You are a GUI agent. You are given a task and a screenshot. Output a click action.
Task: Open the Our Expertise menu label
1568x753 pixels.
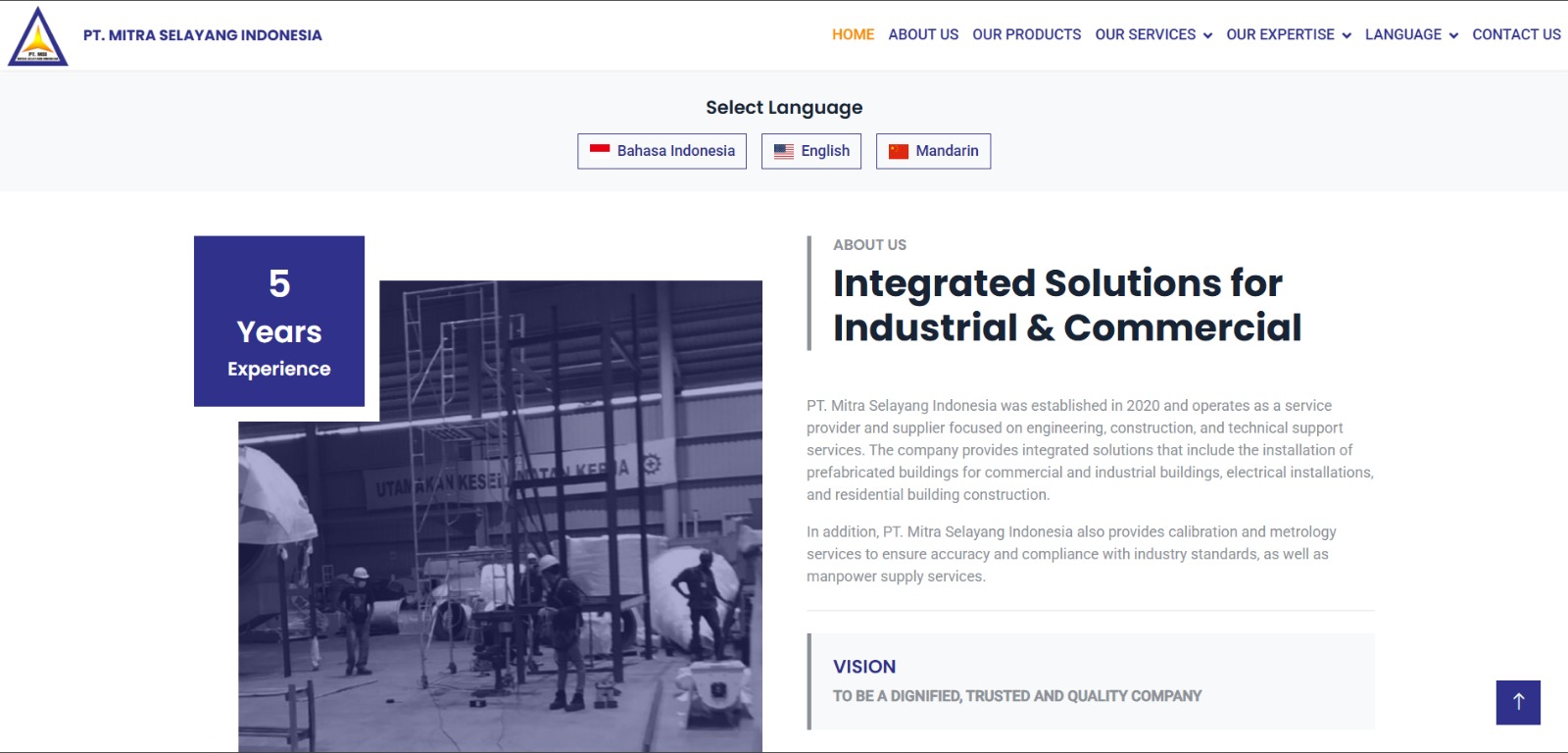tap(1280, 34)
